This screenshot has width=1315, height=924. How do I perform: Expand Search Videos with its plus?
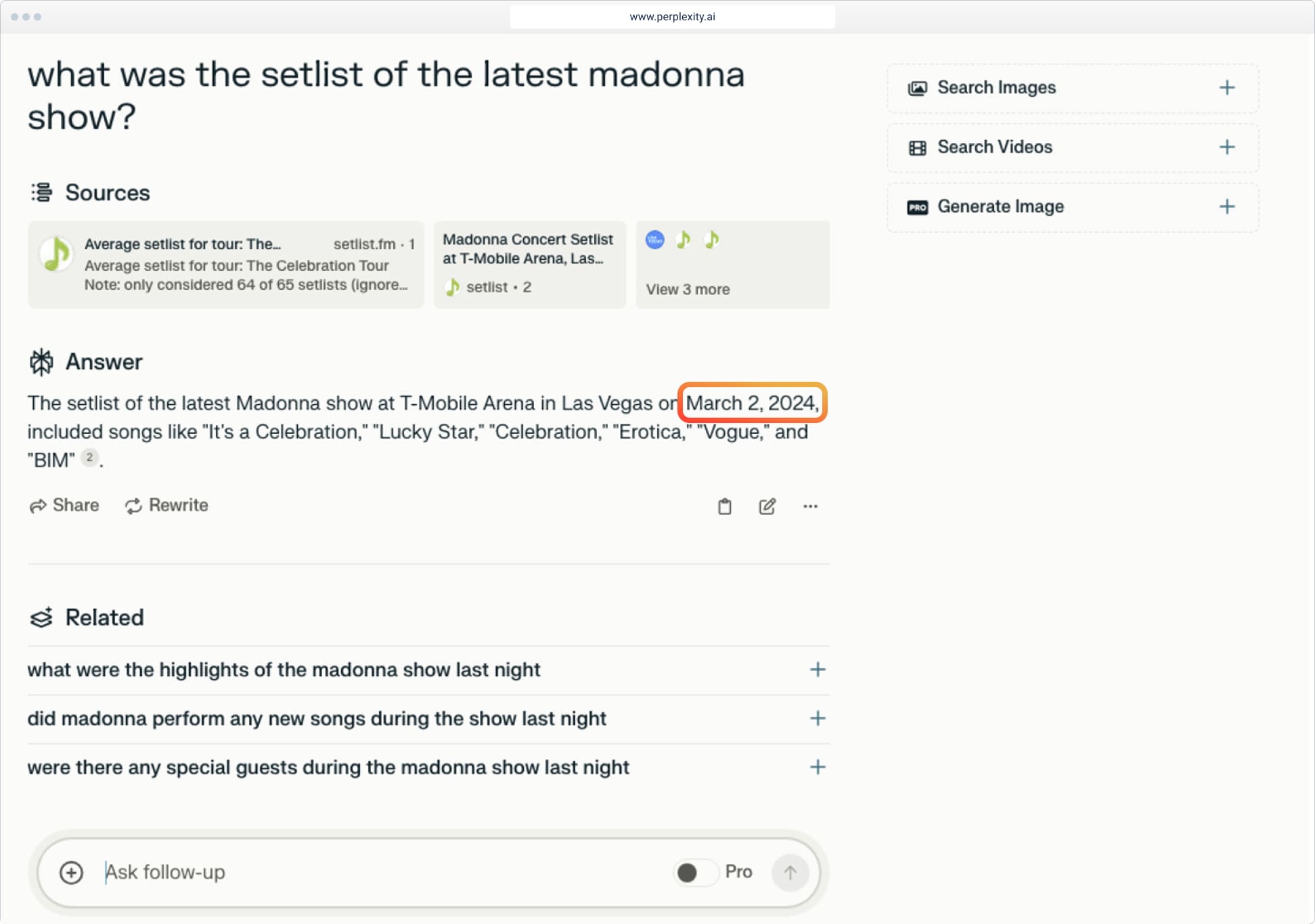pos(1226,148)
